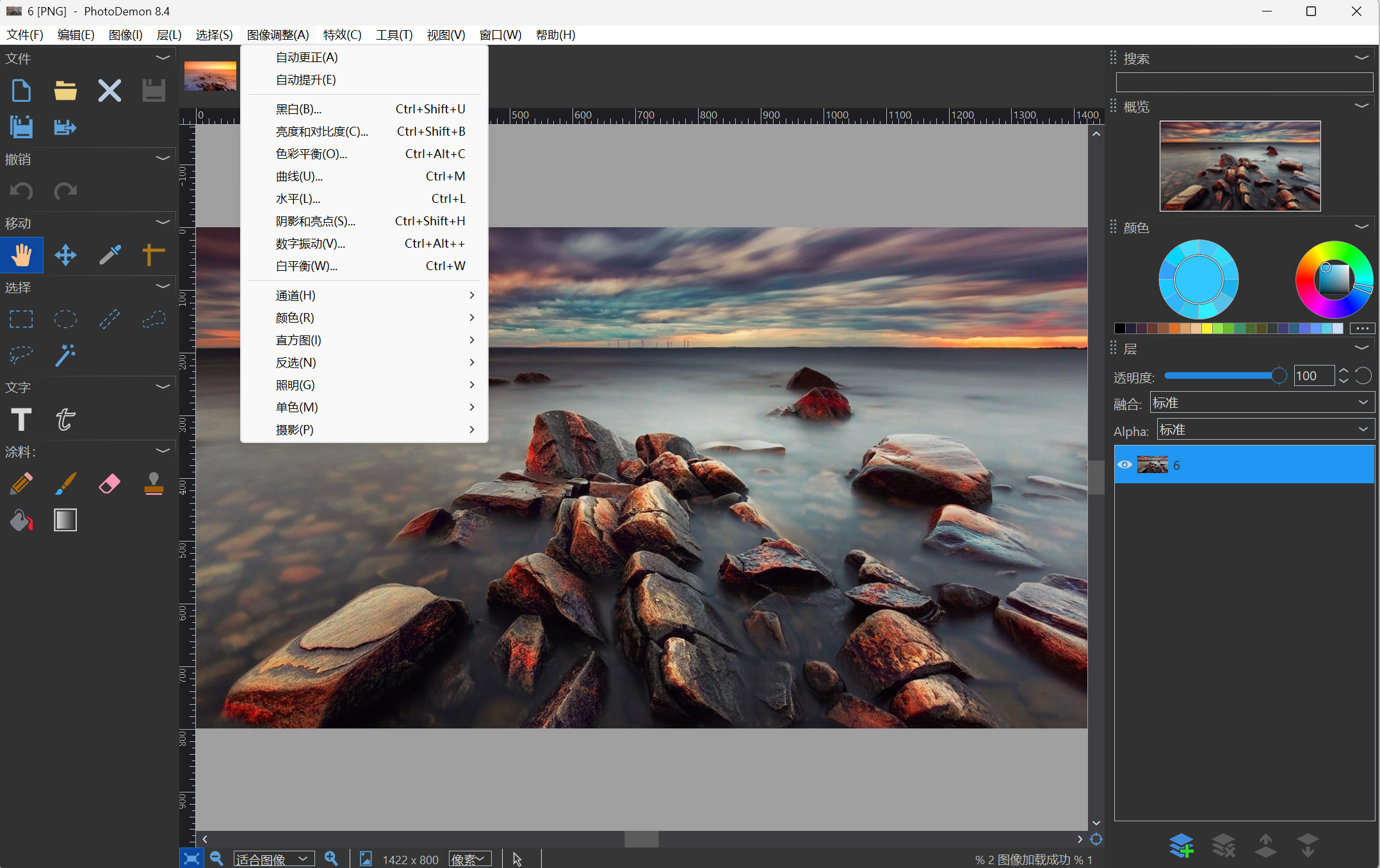Toggle visibility of layer 6
Screen dimensions: 1380x868
(1124, 465)
